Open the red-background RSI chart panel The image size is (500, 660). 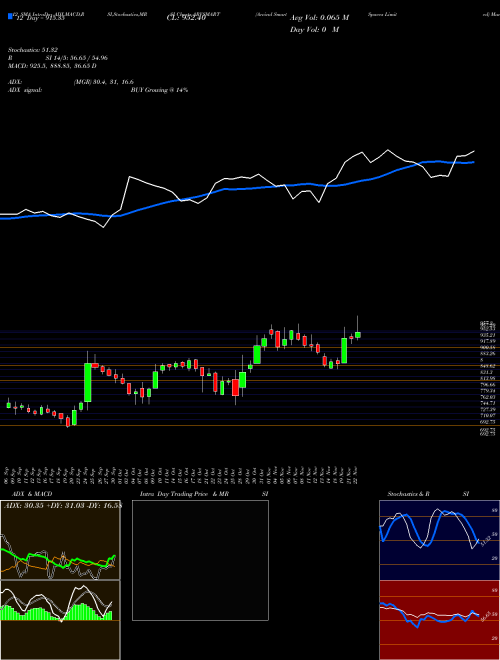tap(439, 620)
